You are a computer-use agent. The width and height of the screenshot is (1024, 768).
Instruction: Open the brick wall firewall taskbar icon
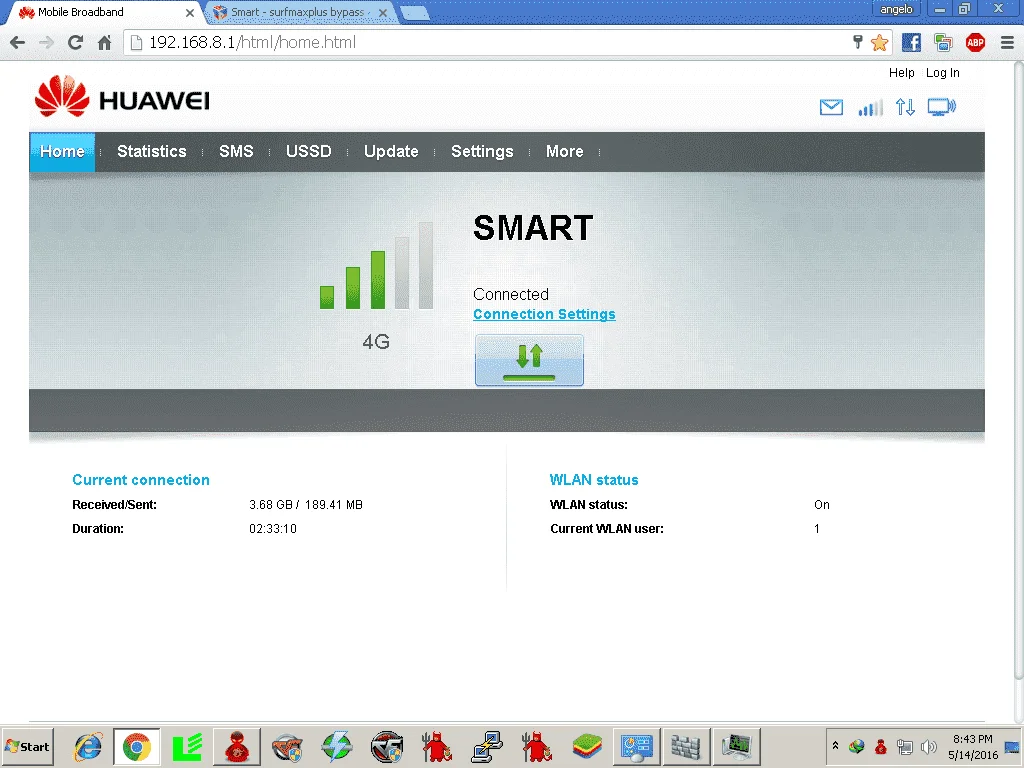686,746
